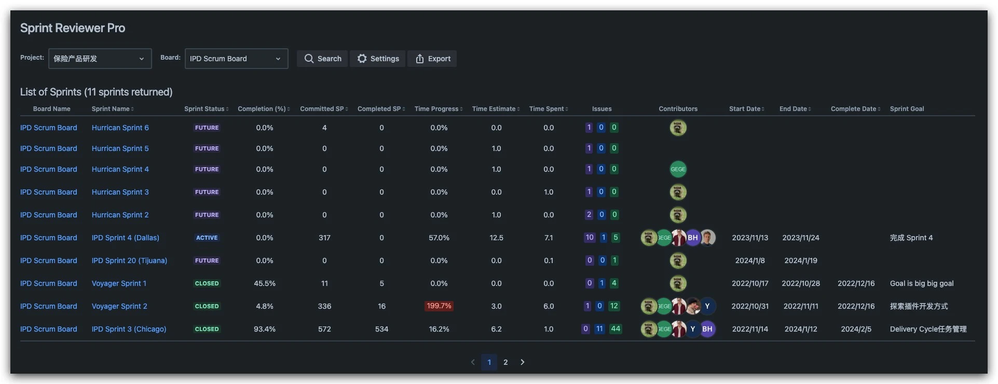Viewport: 998px width, 384px height.
Task: Sort by Time Estimate column header
Action: [x=495, y=109]
